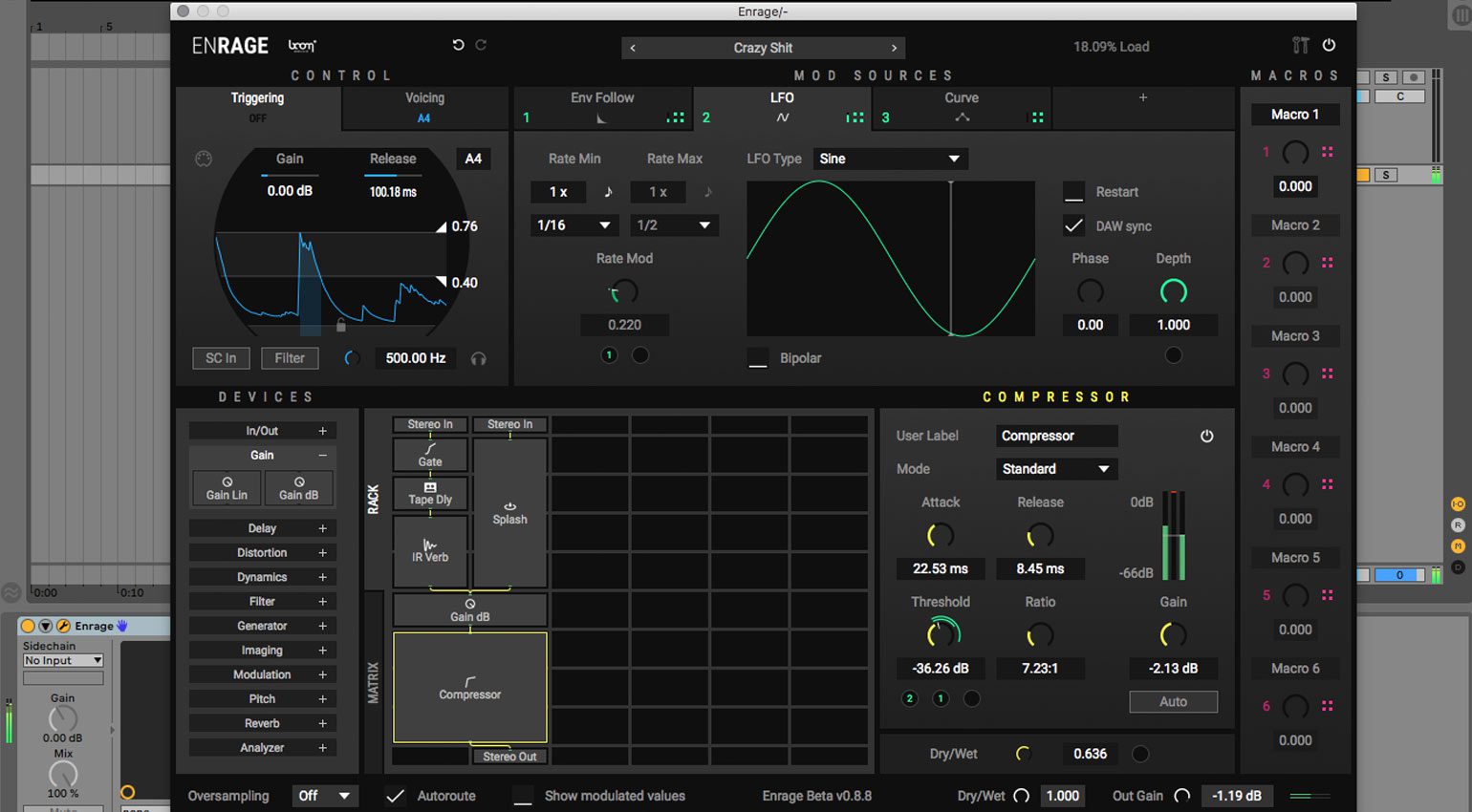The image size is (1472, 812).
Task: Go to the previous preset with the left arrow
Action: (633, 48)
